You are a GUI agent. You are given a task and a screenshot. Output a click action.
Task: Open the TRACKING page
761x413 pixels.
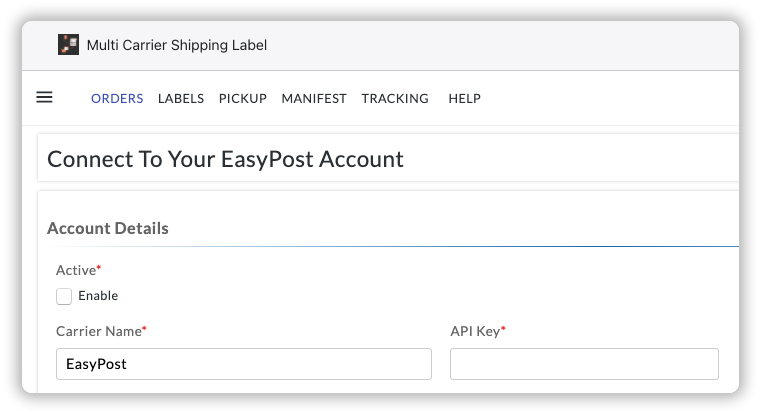pos(395,98)
